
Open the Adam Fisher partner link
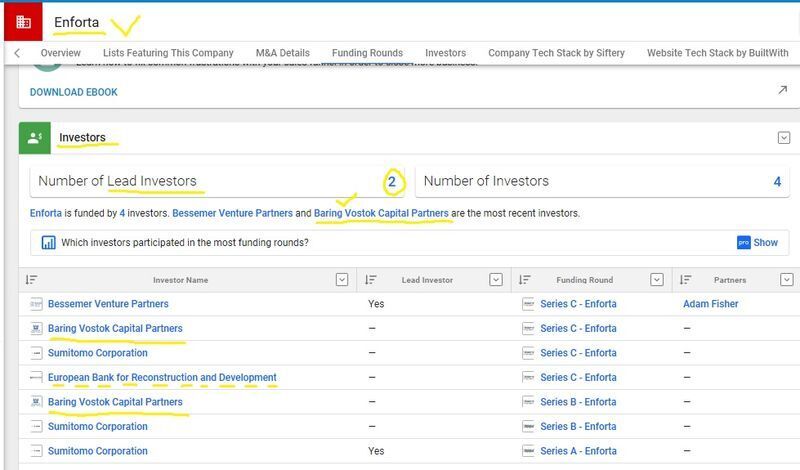pyautogui.click(x=710, y=304)
